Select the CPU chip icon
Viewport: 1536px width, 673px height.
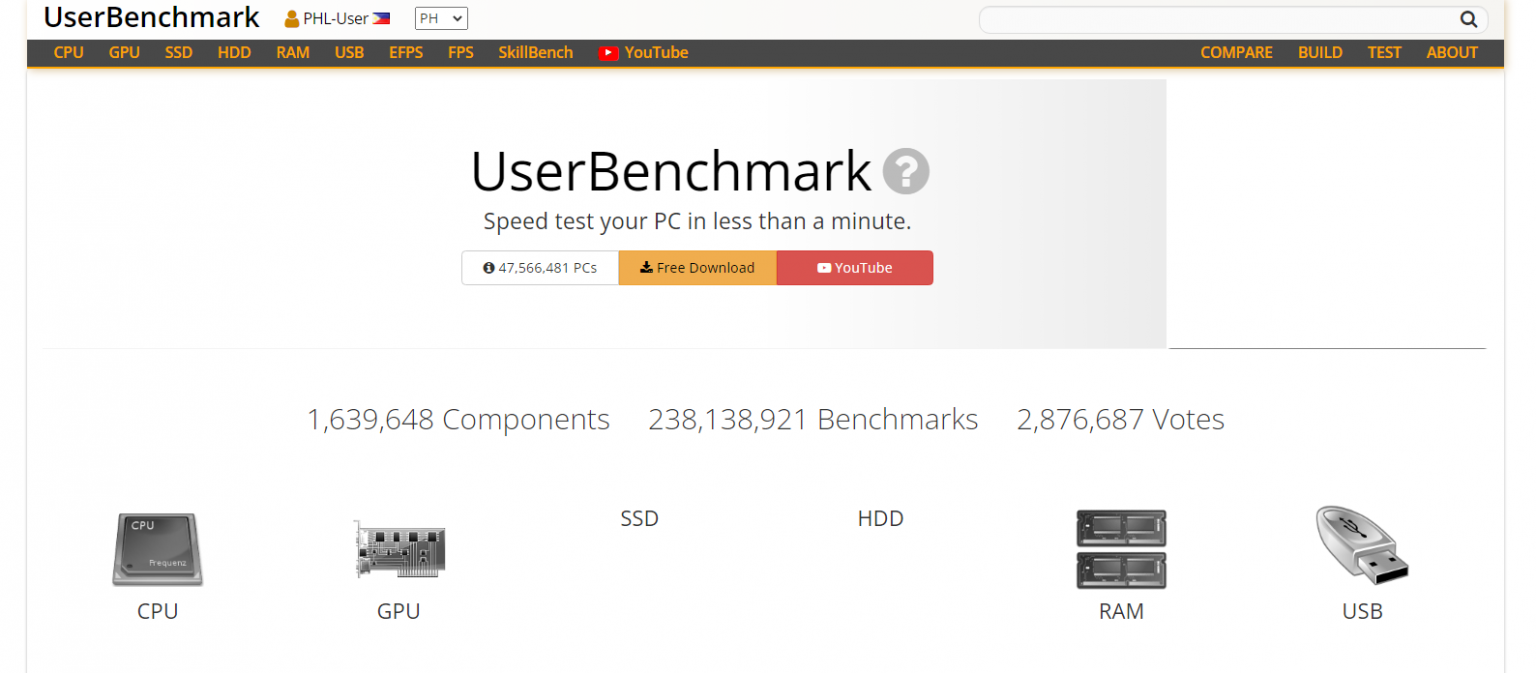(156, 549)
